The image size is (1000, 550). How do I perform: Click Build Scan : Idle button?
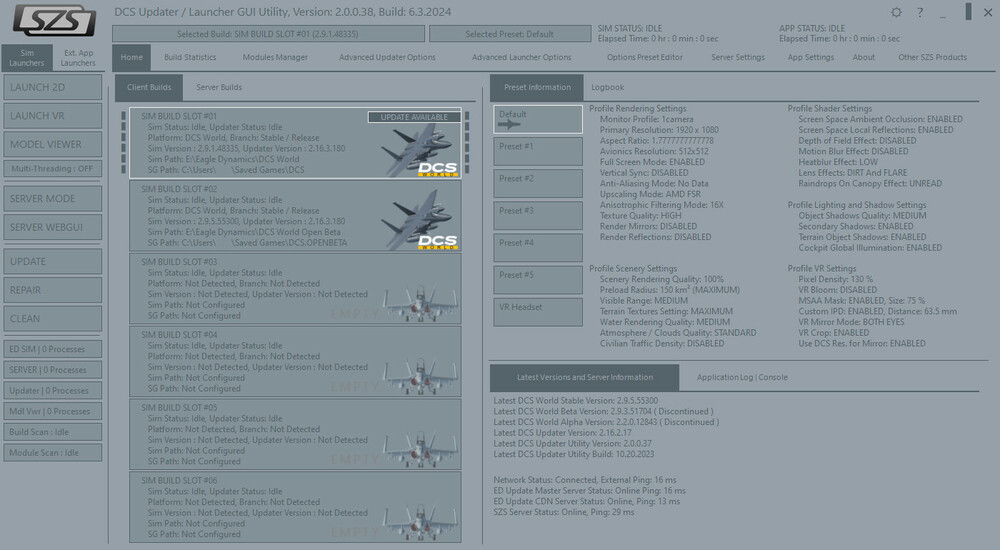pyautogui.click(x=52, y=432)
